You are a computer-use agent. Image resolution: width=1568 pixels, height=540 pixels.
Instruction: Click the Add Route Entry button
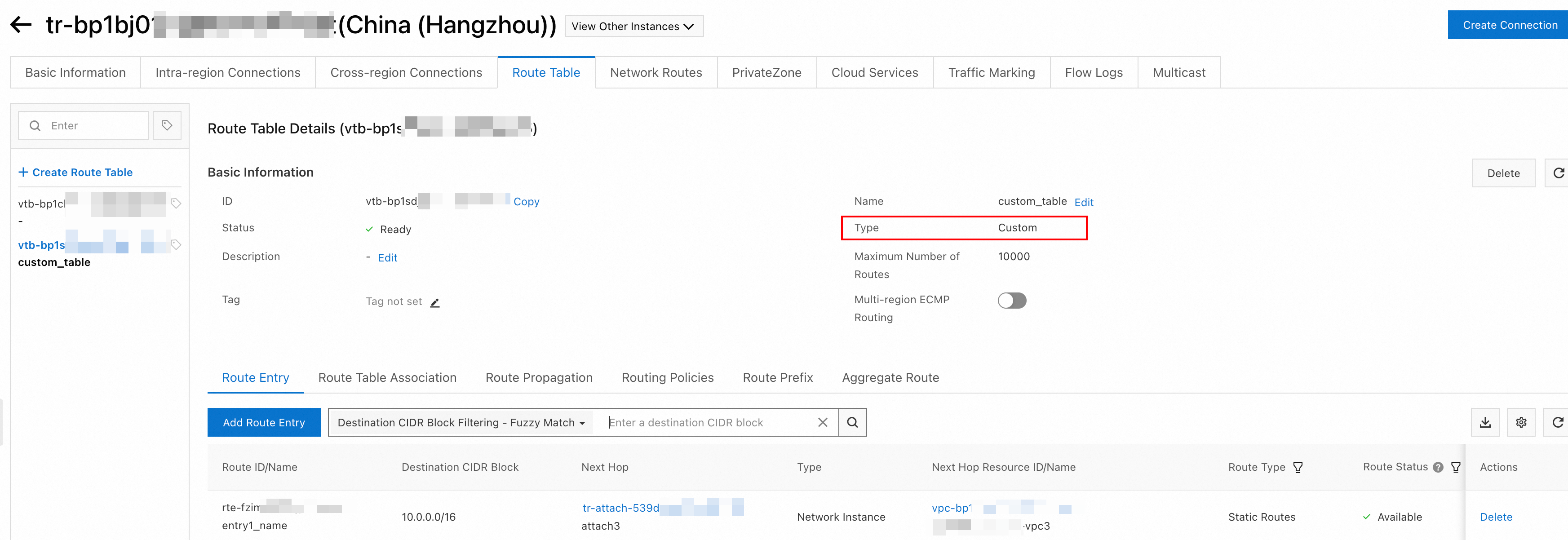click(x=264, y=422)
